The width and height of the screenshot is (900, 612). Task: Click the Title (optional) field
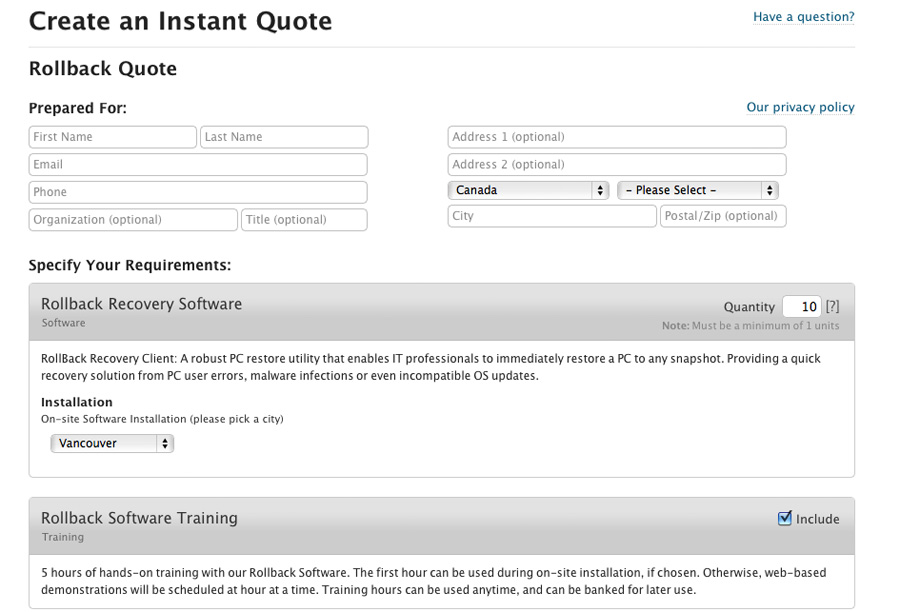click(304, 220)
